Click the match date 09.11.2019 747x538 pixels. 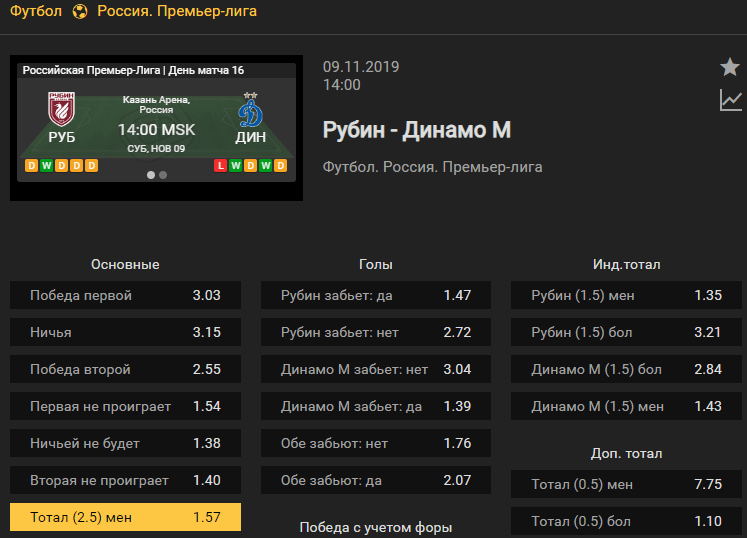tap(361, 67)
